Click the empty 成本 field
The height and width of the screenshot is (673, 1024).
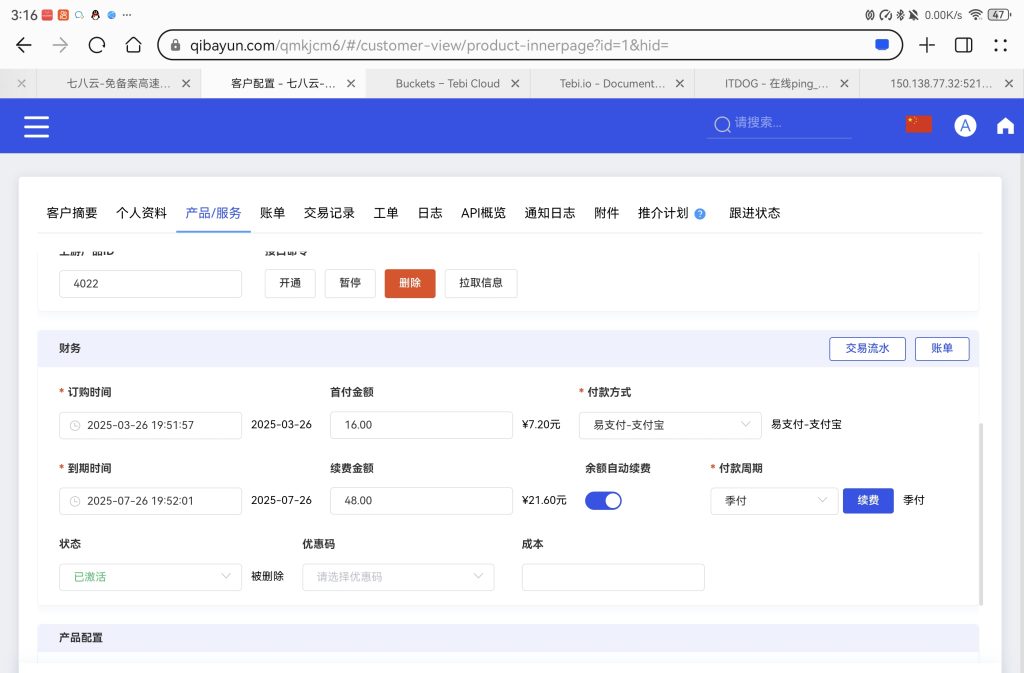613,577
